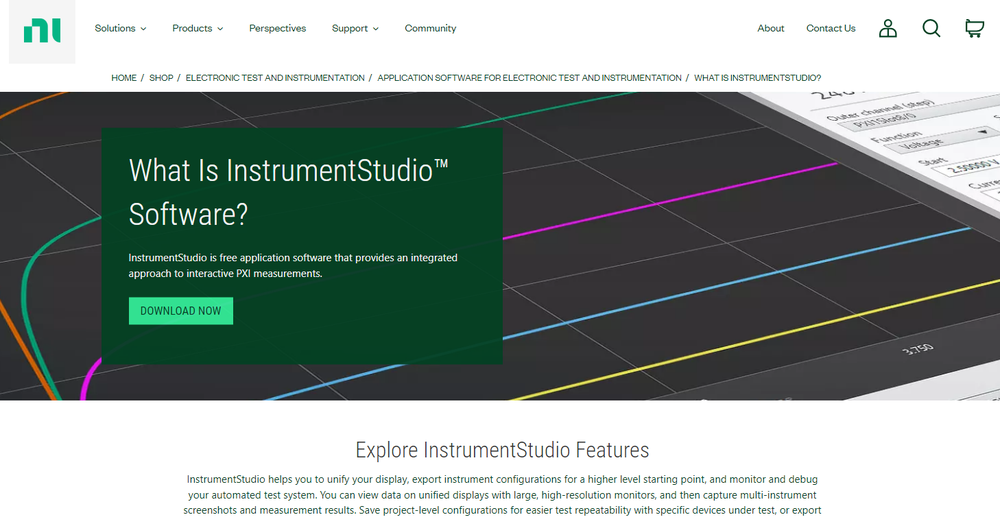This screenshot has width=1000, height=517.
Task: Expand the Products menu
Action: 198,28
